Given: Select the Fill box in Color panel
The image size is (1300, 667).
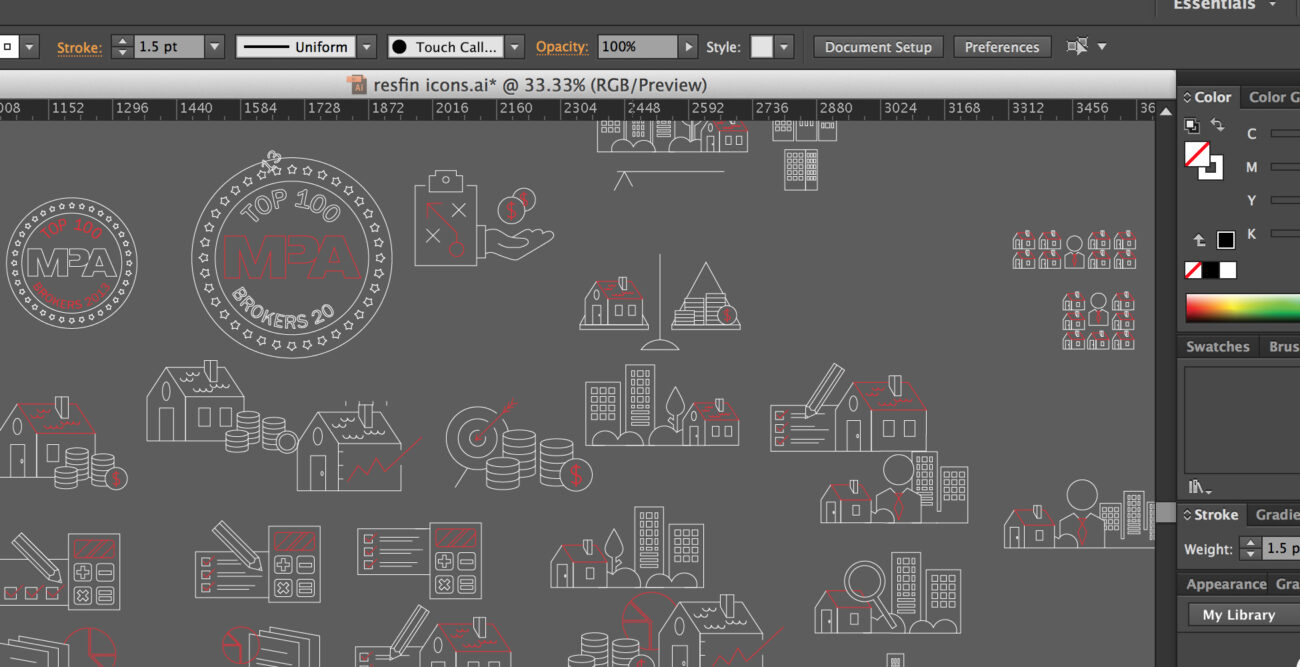Looking at the screenshot, I should (x=1197, y=155).
